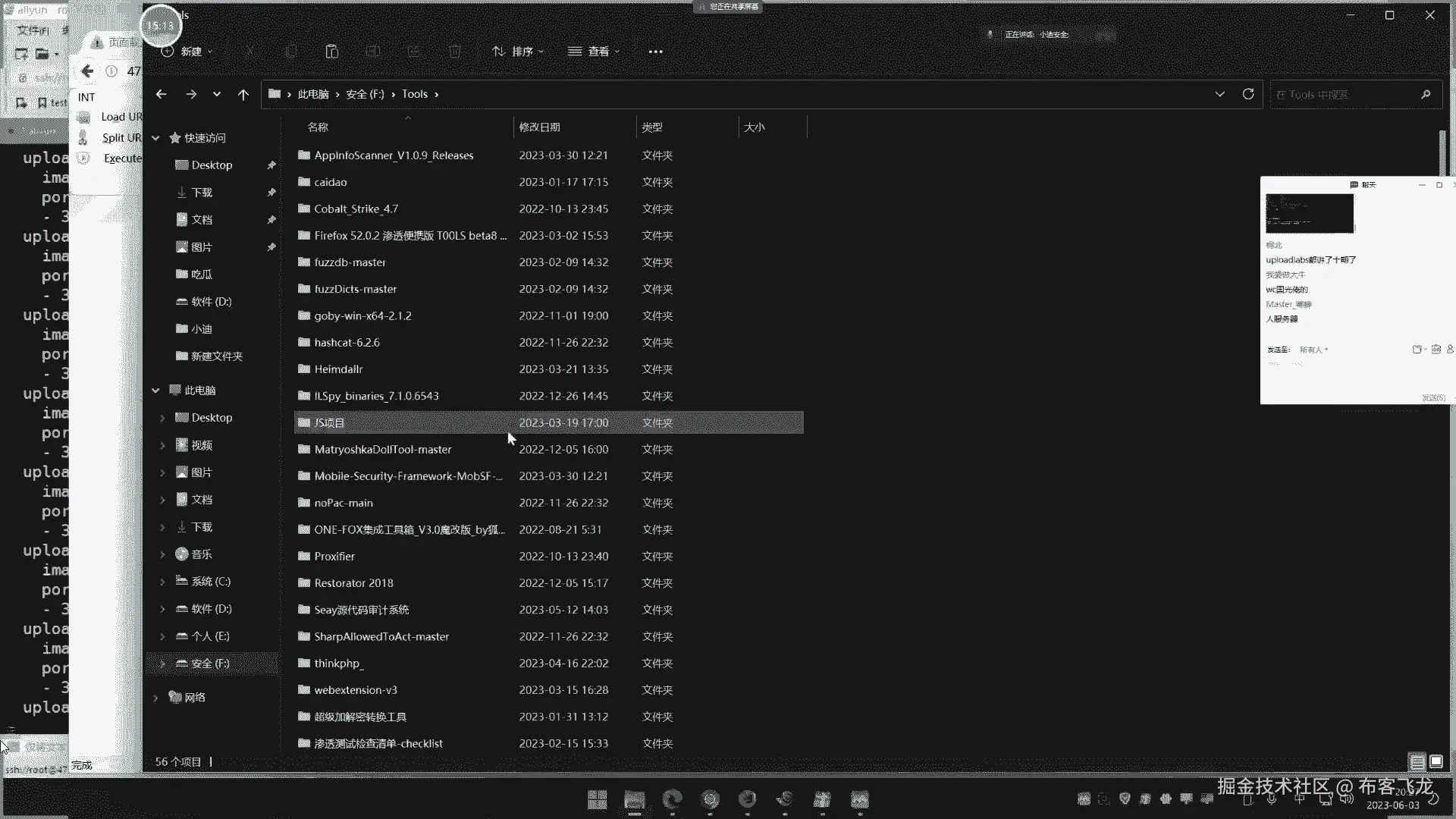The image size is (1456, 819).
Task: Switch to large icons view button
Action: pyautogui.click(x=1436, y=761)
